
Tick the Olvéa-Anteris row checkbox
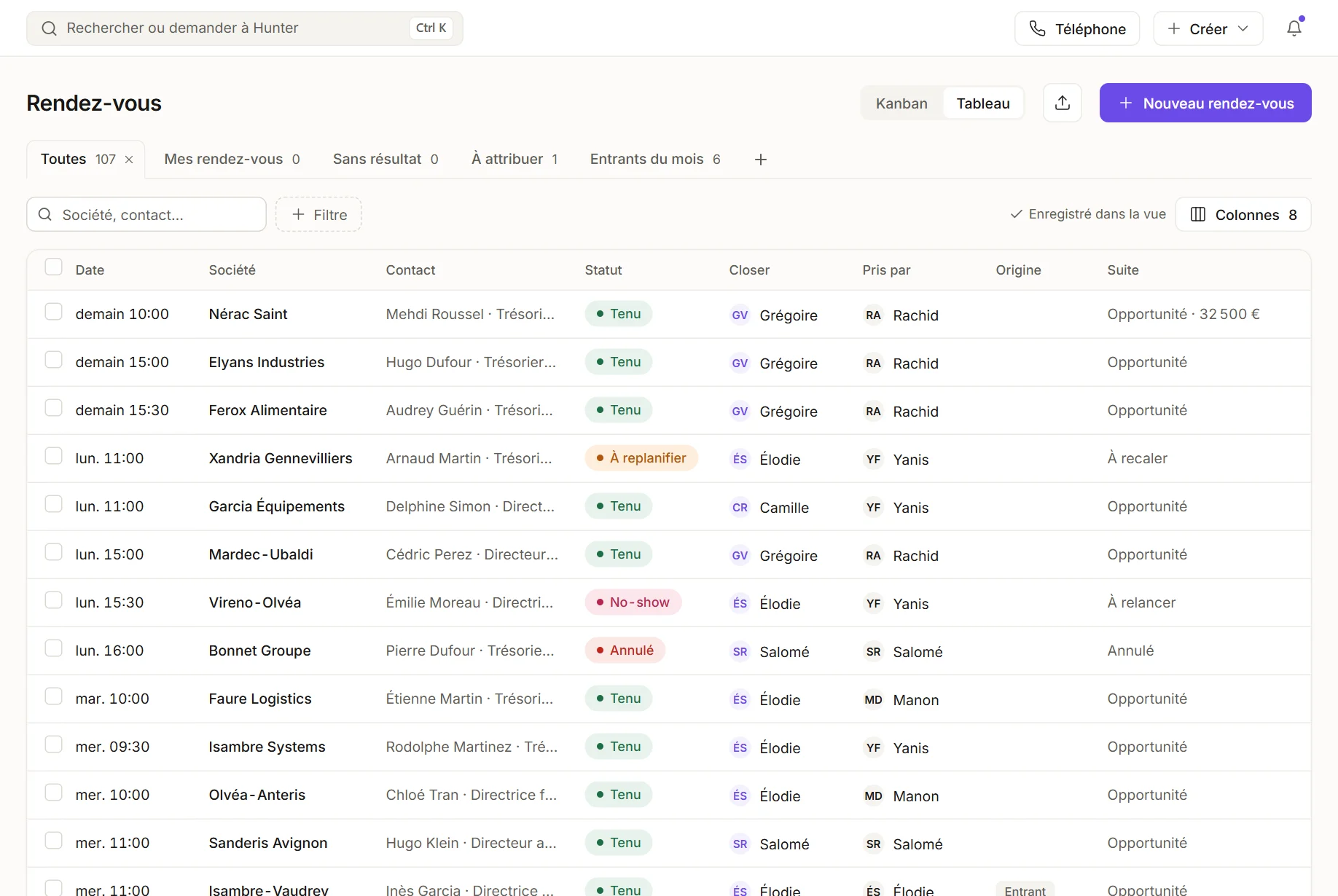[53, 793]
